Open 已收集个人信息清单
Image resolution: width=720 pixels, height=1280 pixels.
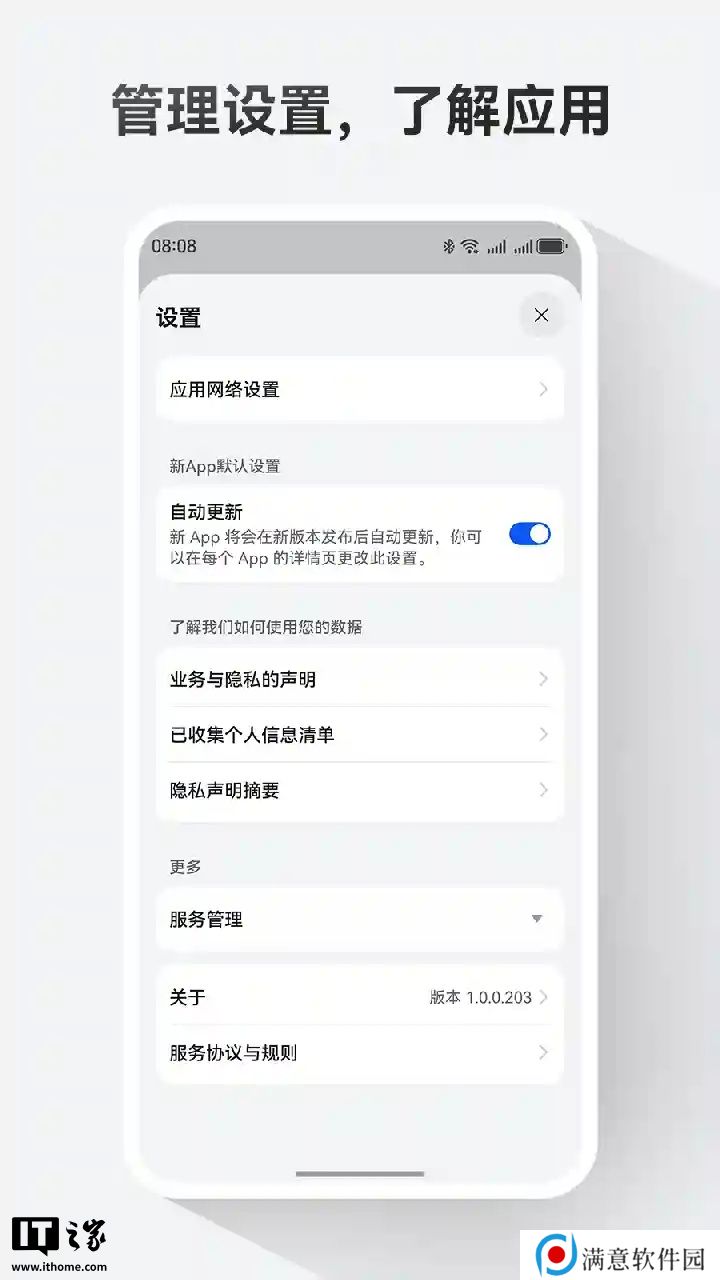[360, 735]
